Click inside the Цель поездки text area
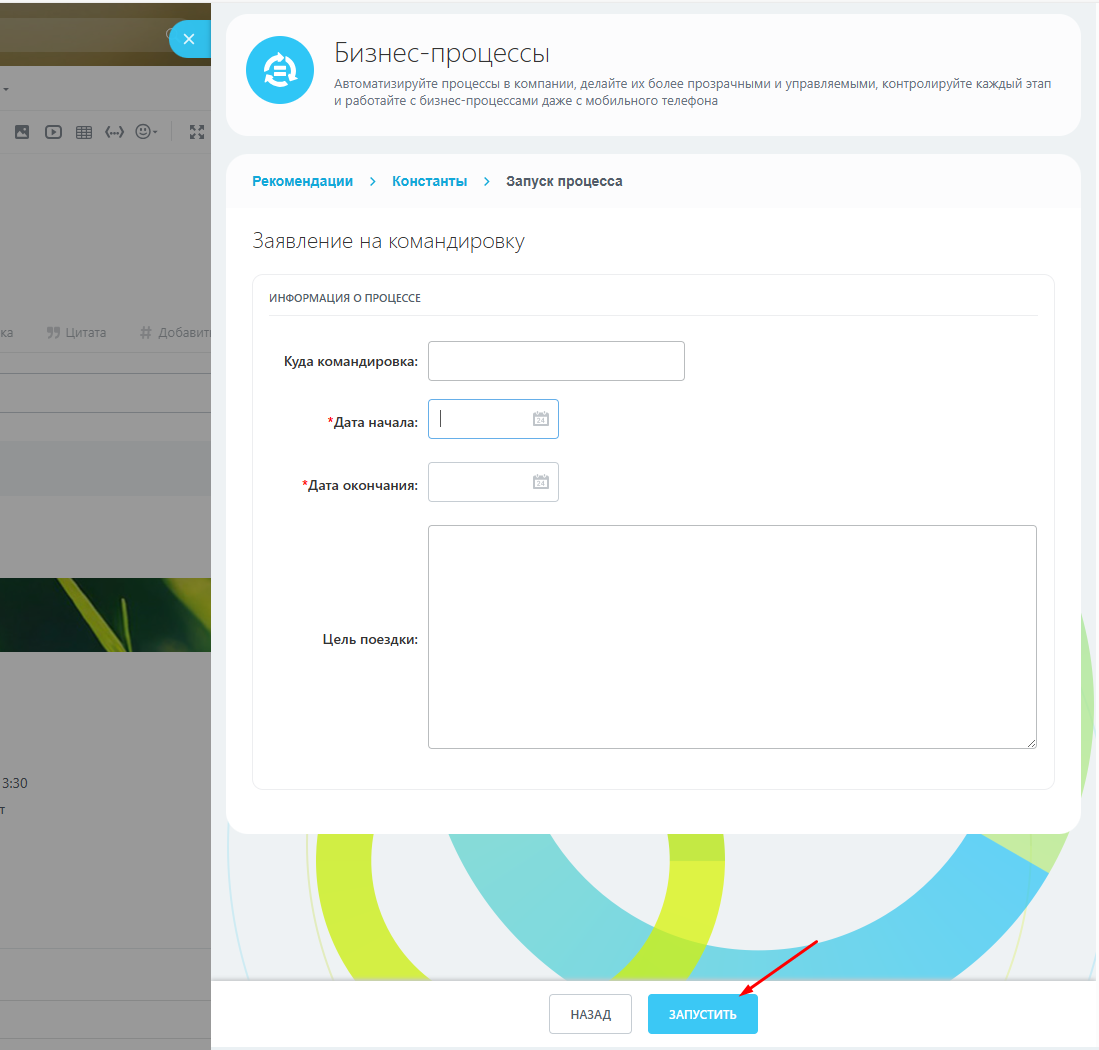Screen dimensions: 1099x1050 tap(732, 637)
